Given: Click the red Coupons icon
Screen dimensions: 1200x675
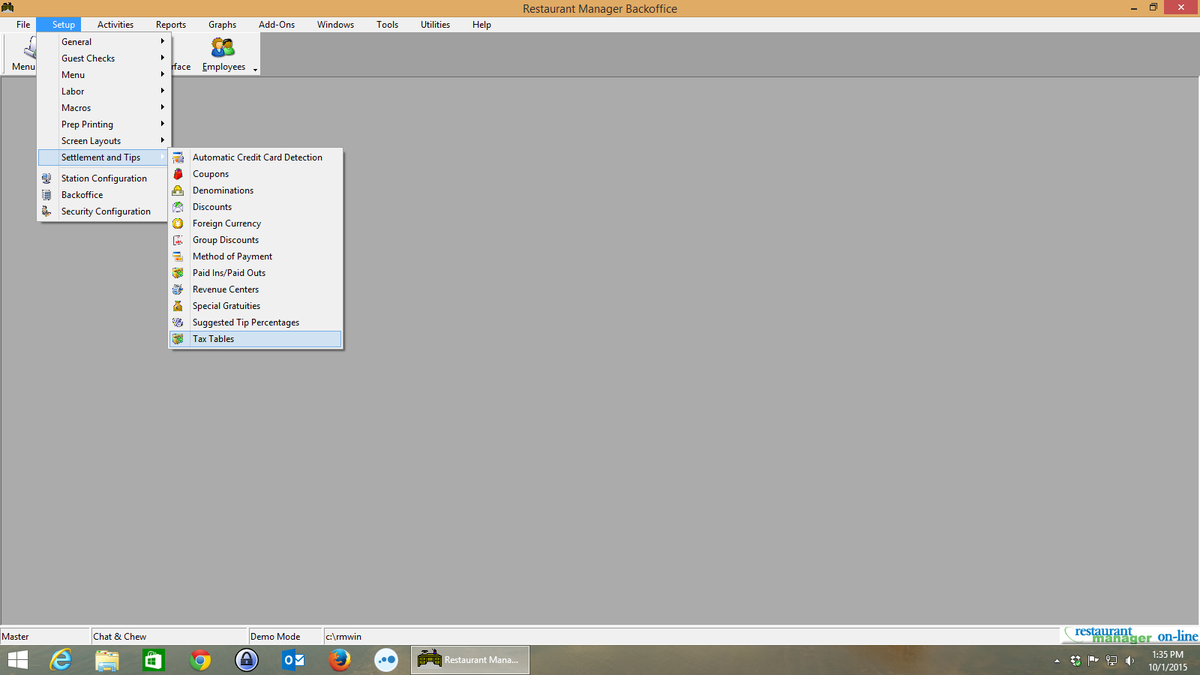Looking at the screenshot, I should 178,174.
